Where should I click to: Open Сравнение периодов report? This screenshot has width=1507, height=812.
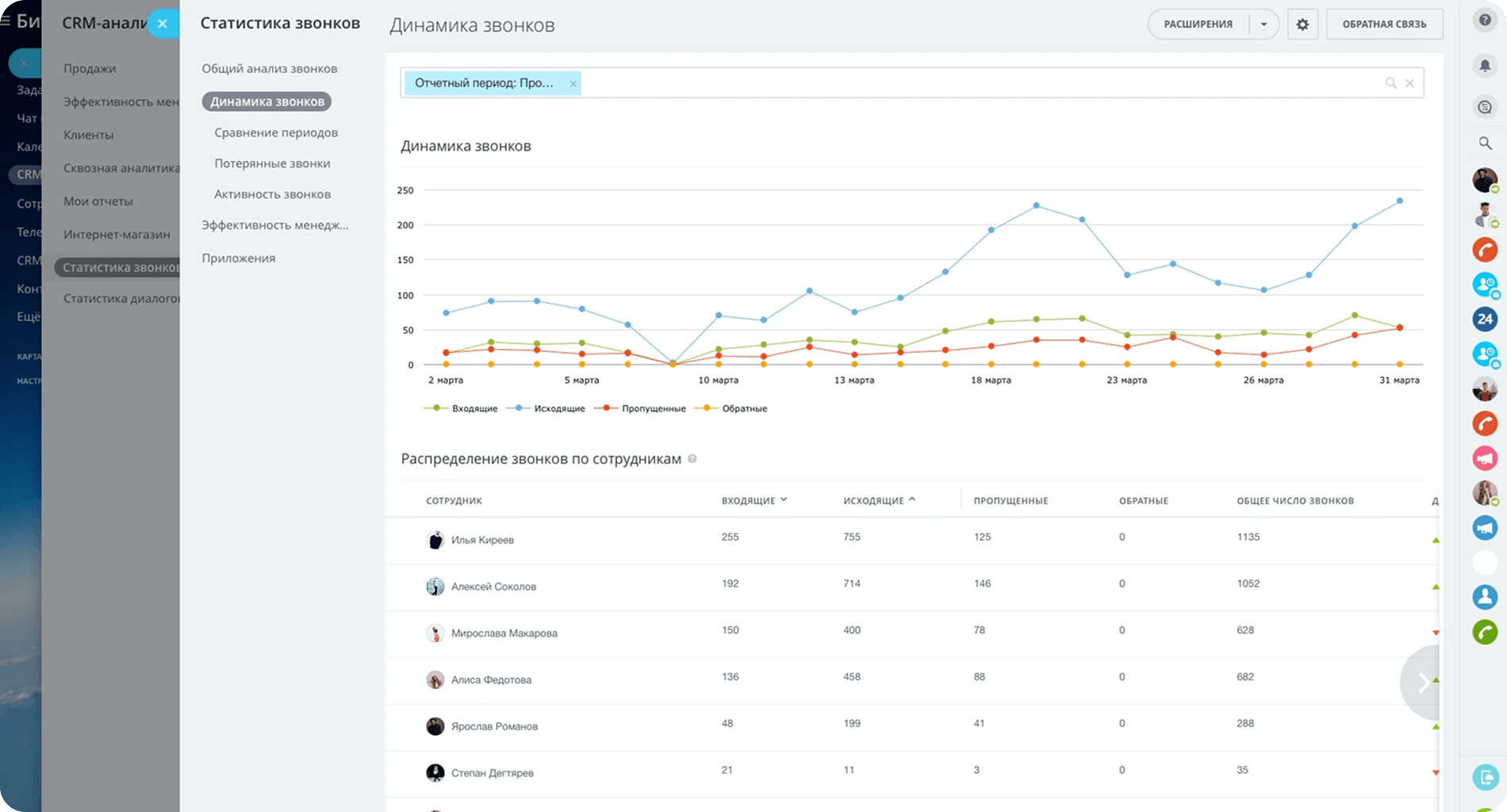[x=276, y=132]
